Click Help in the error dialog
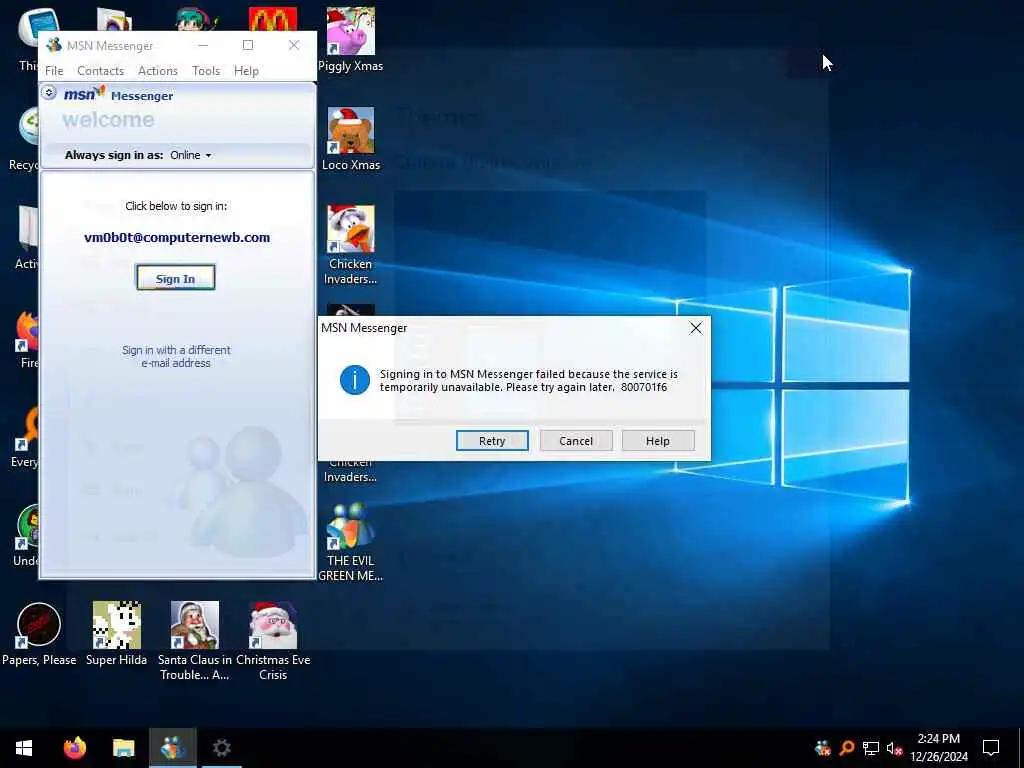This screenshot has width=1024, height=768. 658,441
